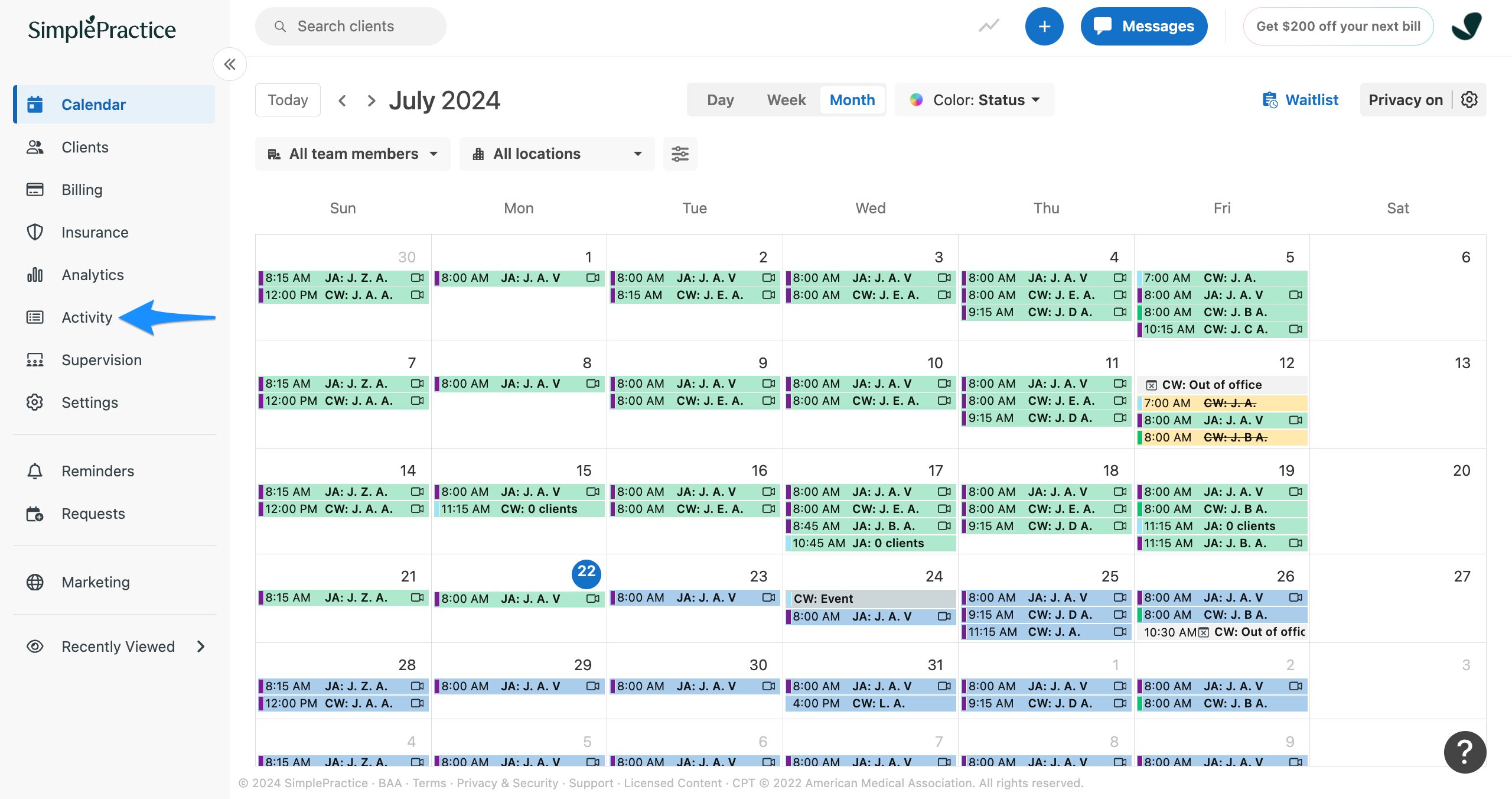
Task: Collapse the sidebar with double-chevron icon
Action: coord(230,64)
